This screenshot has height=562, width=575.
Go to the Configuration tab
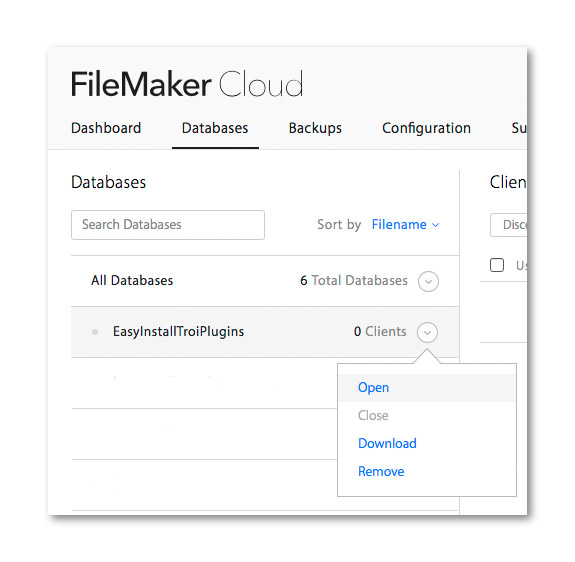pyautogui.click(x=426, y=128)
